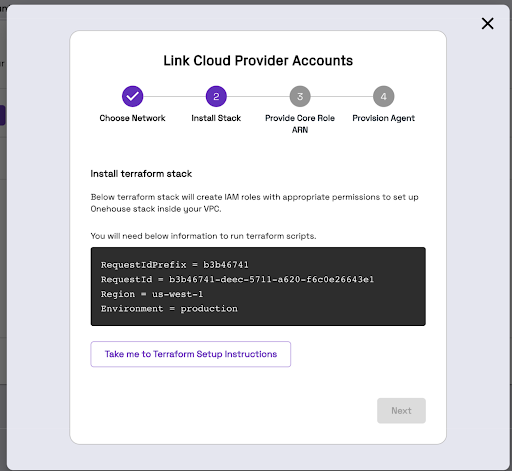Select step 2 circle icon
Image resolution: width=512 pixels, height=471 pixels.
[216, 97]
